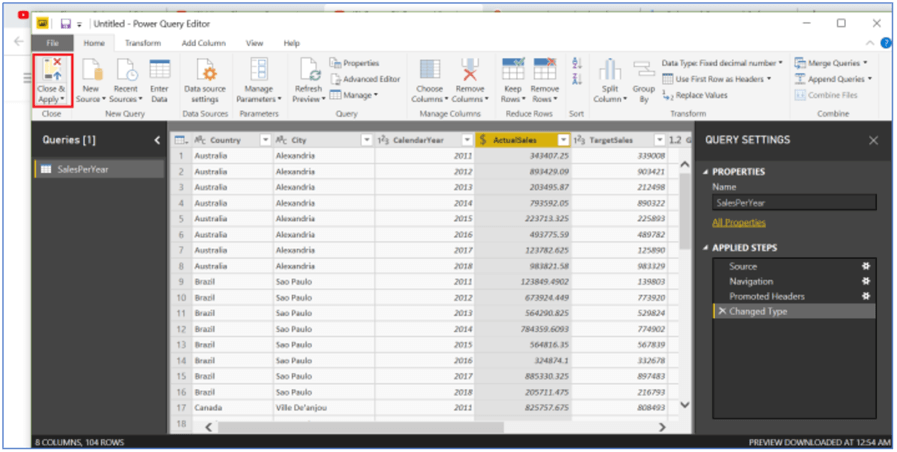This screenshot has height=452, width=897.
Task: Open Data source settings
Action: (205, 72)
